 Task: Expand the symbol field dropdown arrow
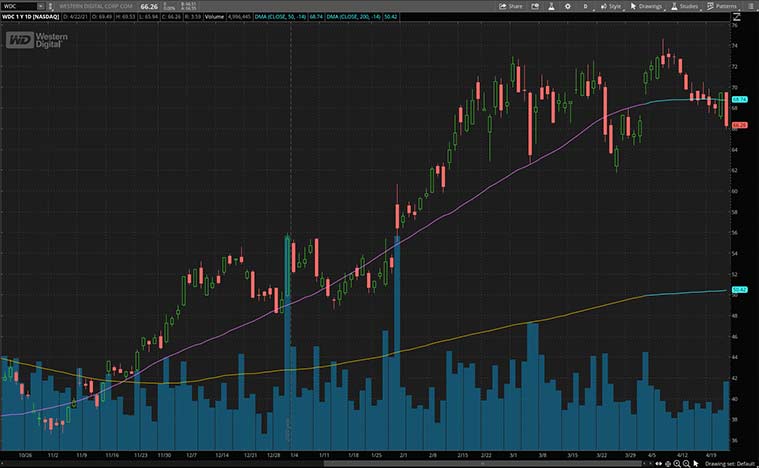click(x=43, y=6)
